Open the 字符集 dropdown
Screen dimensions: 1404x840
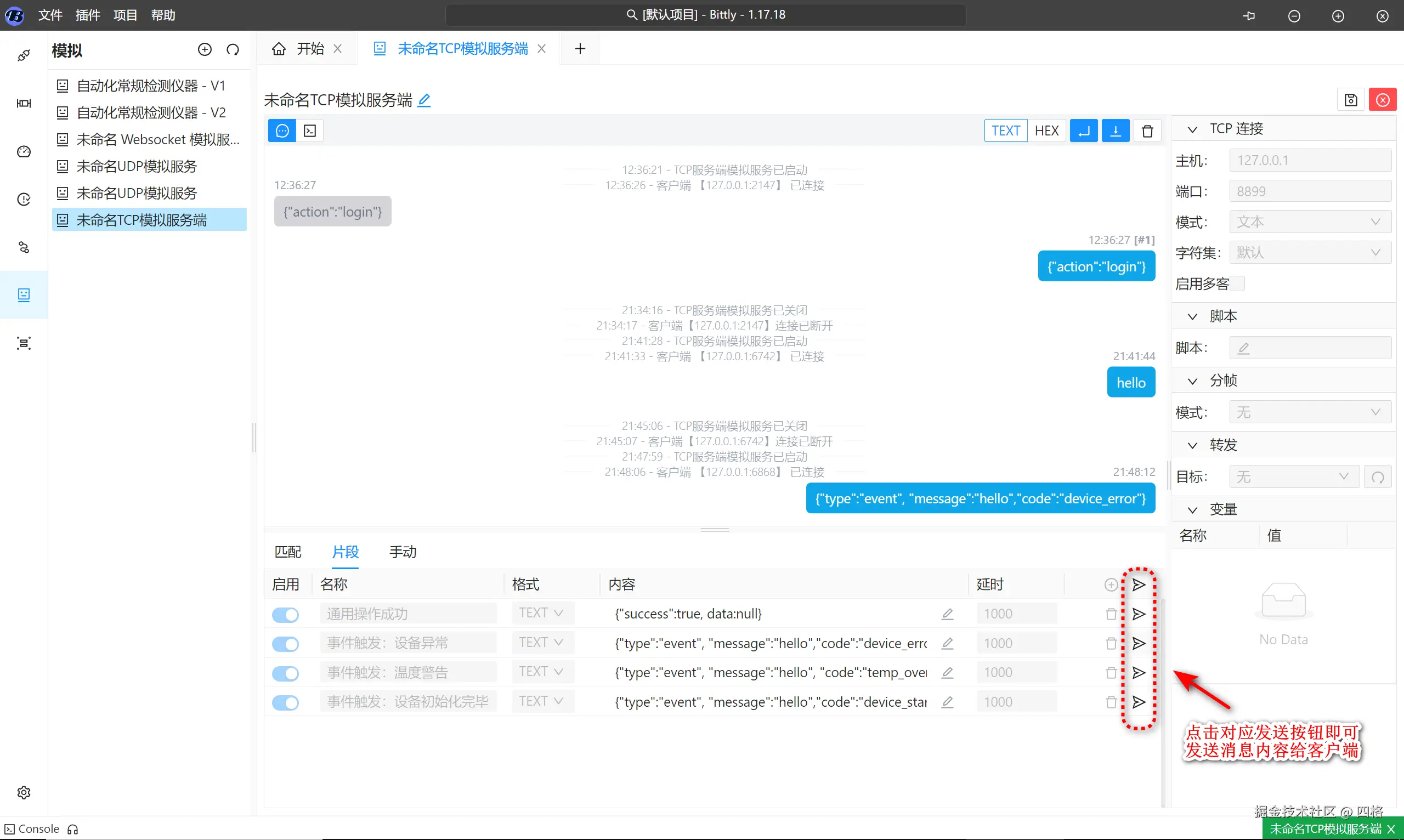pos(1310,252)
